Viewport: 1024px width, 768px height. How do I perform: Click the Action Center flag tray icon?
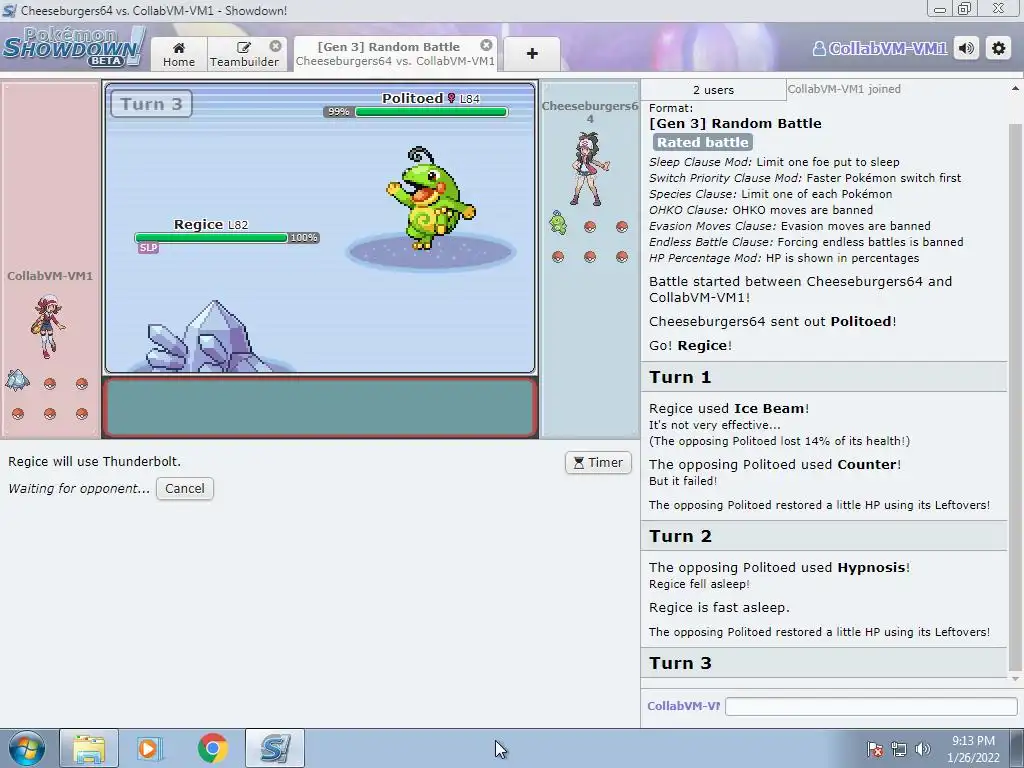click(874, 750)
